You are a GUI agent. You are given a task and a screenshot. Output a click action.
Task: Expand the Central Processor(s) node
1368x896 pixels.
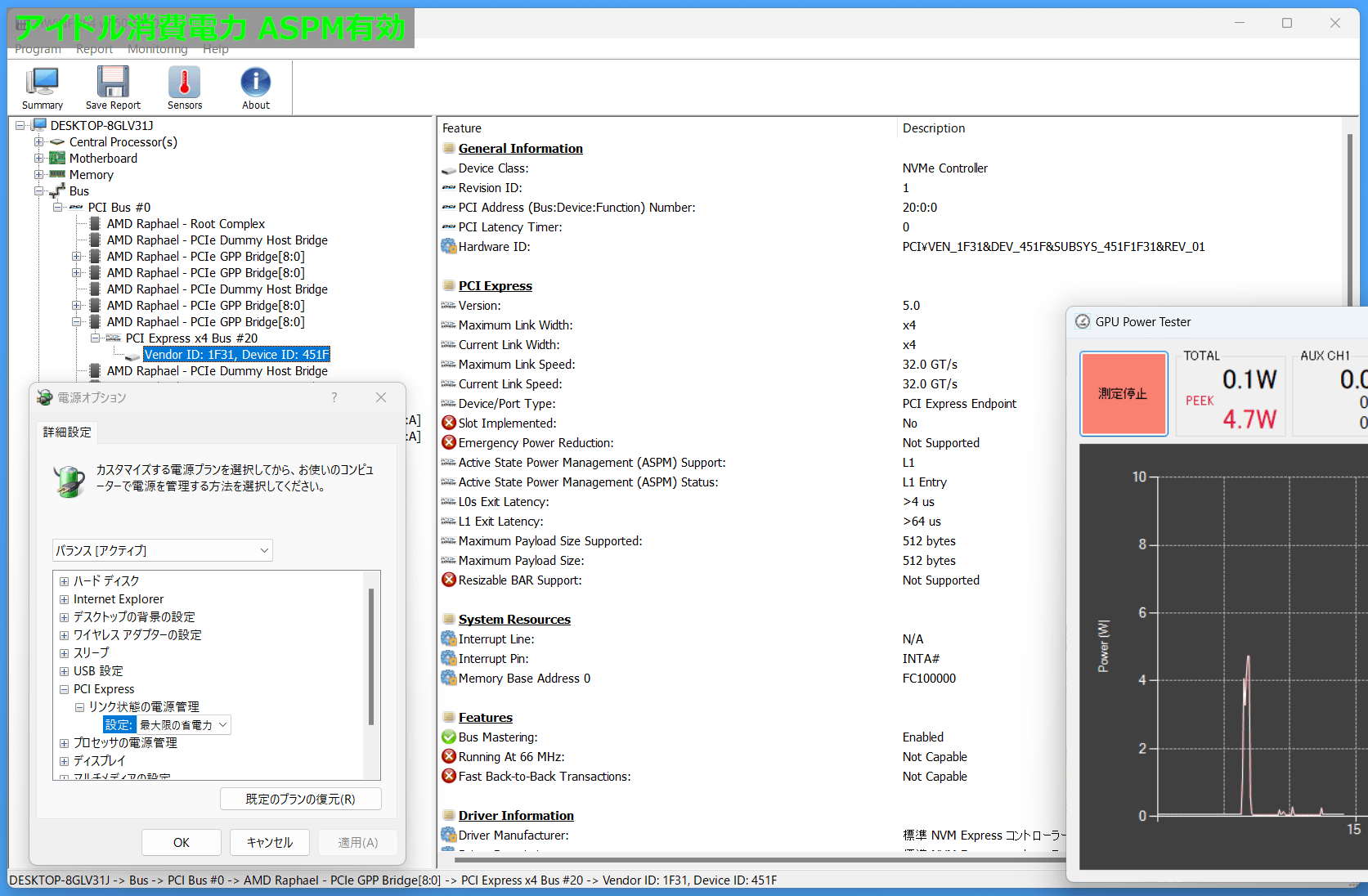(x=39, y=142)
